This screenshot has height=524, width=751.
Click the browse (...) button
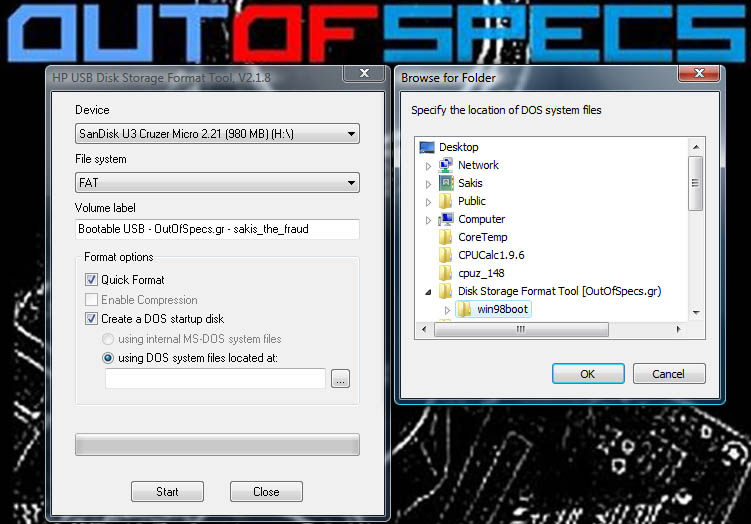340,379
